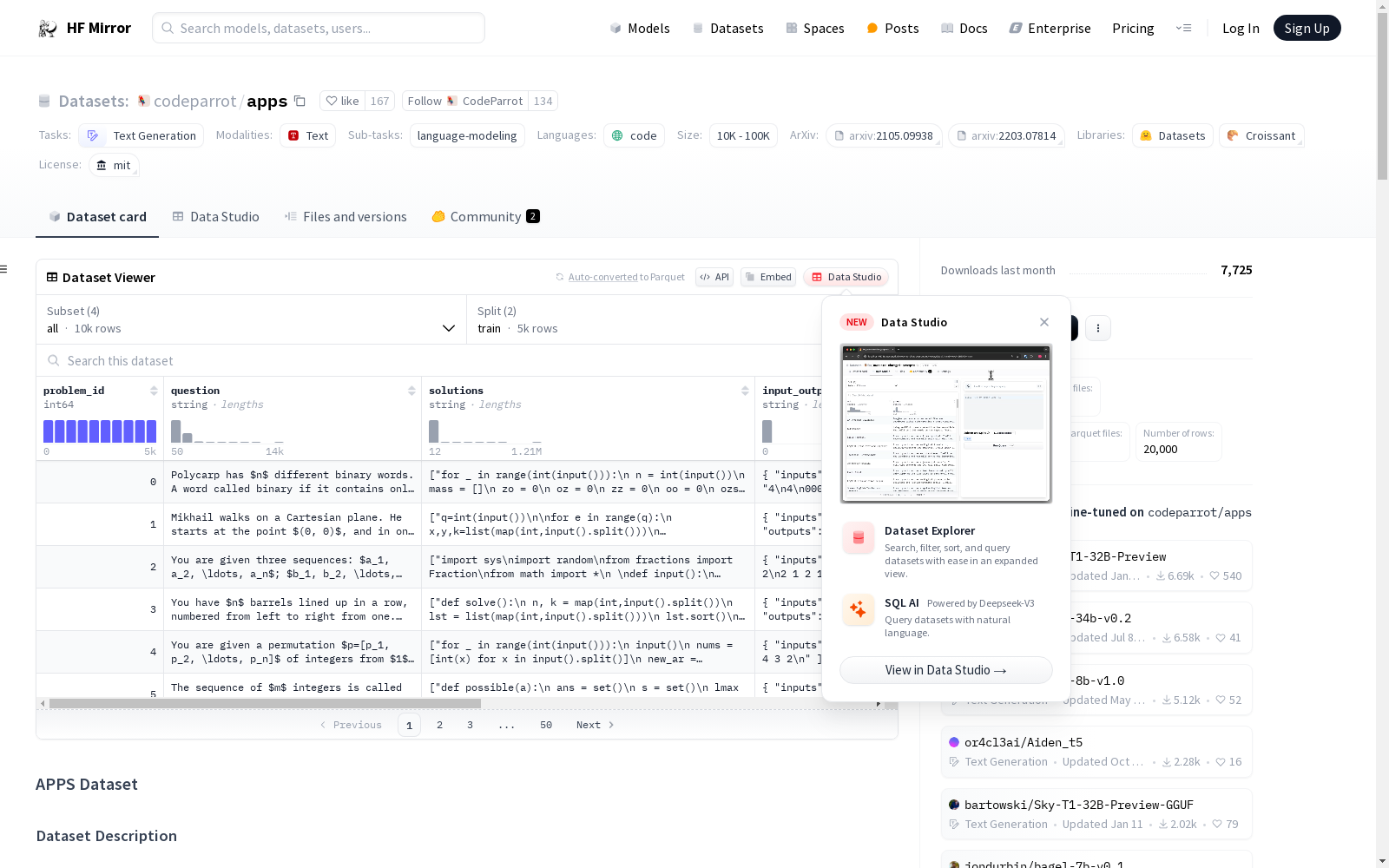Click the codeparrot organization link

pos(194,101)
